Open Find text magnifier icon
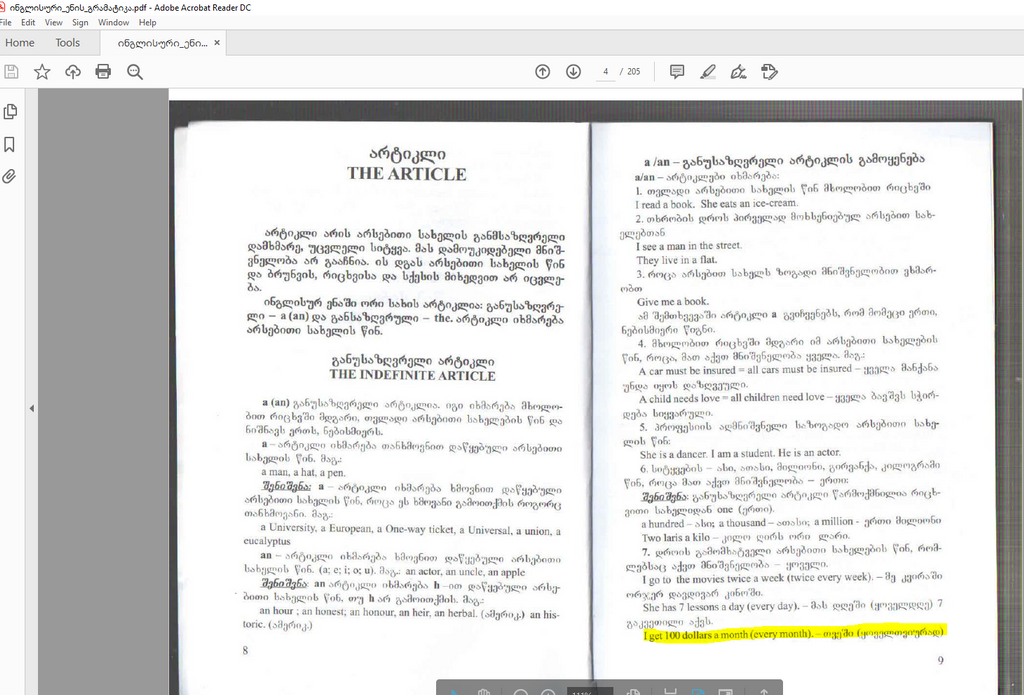1024x695 pixels. tap(135, 72)
